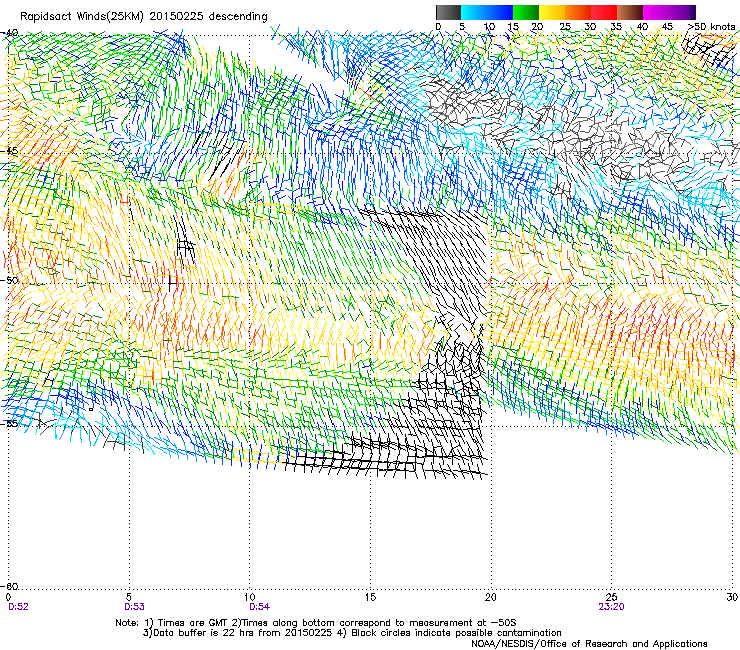Click the note 'Times are GMT' line
Viewport: 740px width, 650px height.
tap(316, 623)
